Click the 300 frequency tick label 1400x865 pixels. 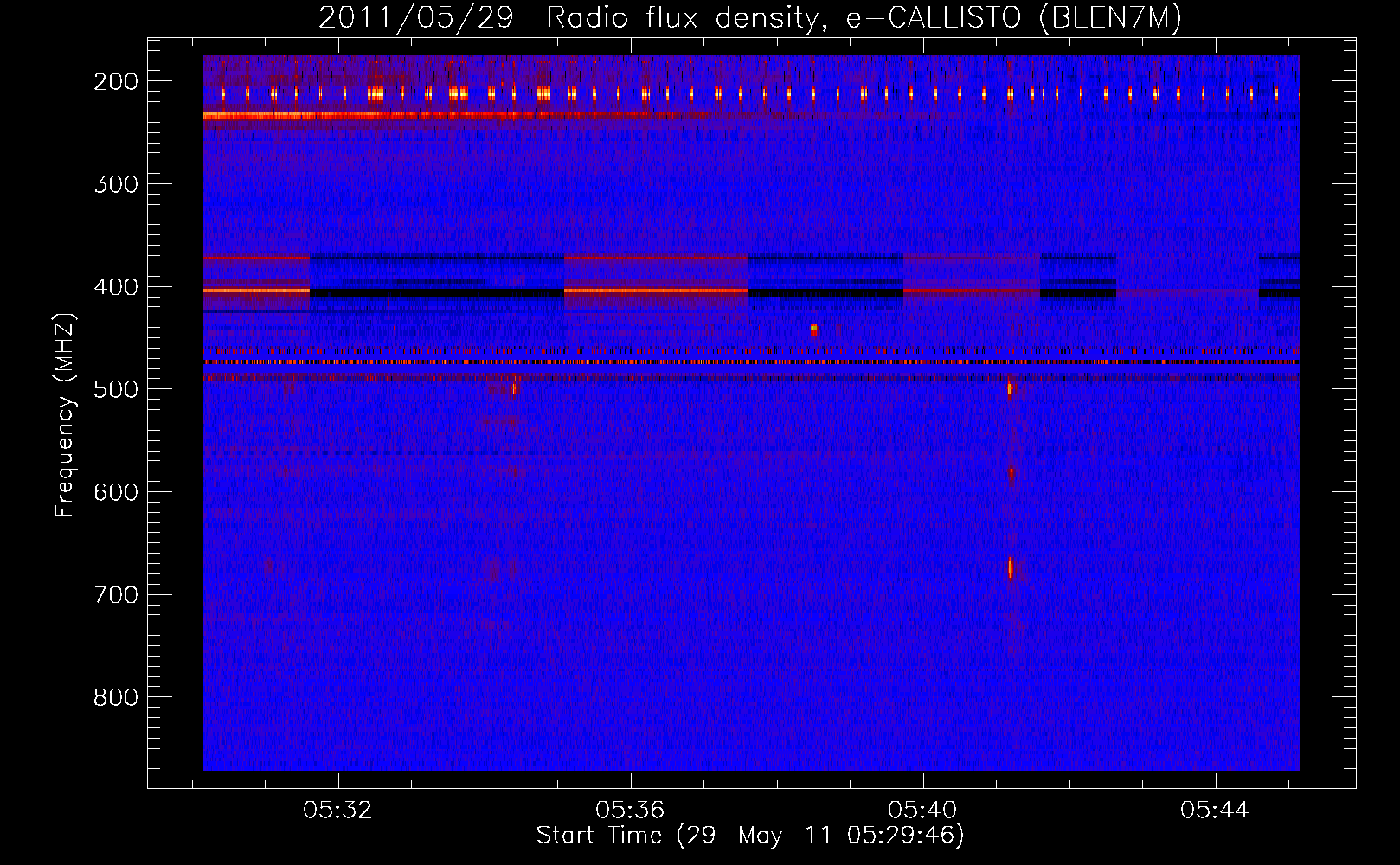pyautogui.click(x=116, y=184)
